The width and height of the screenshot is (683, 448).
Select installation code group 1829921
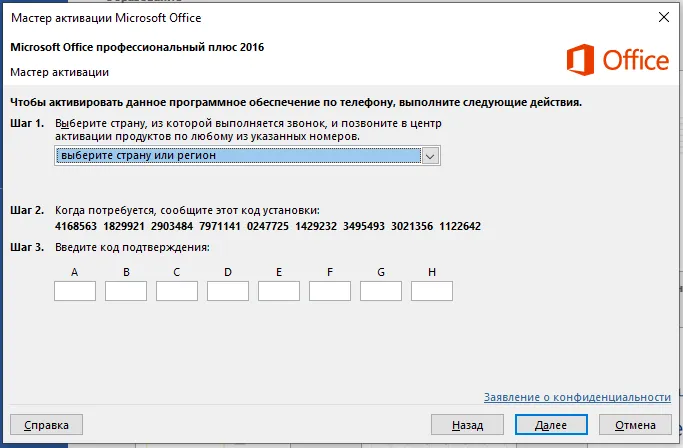pos(124,226)
